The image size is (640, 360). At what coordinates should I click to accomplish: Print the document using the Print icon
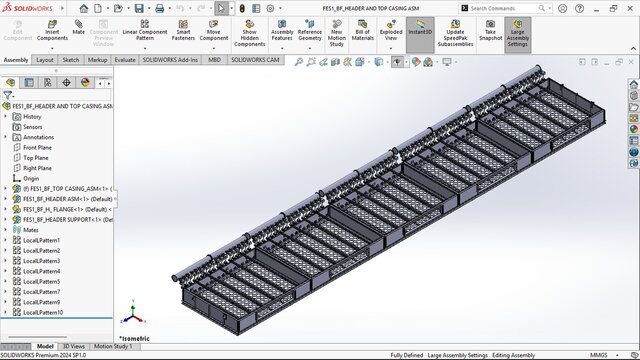click(160, 8)
